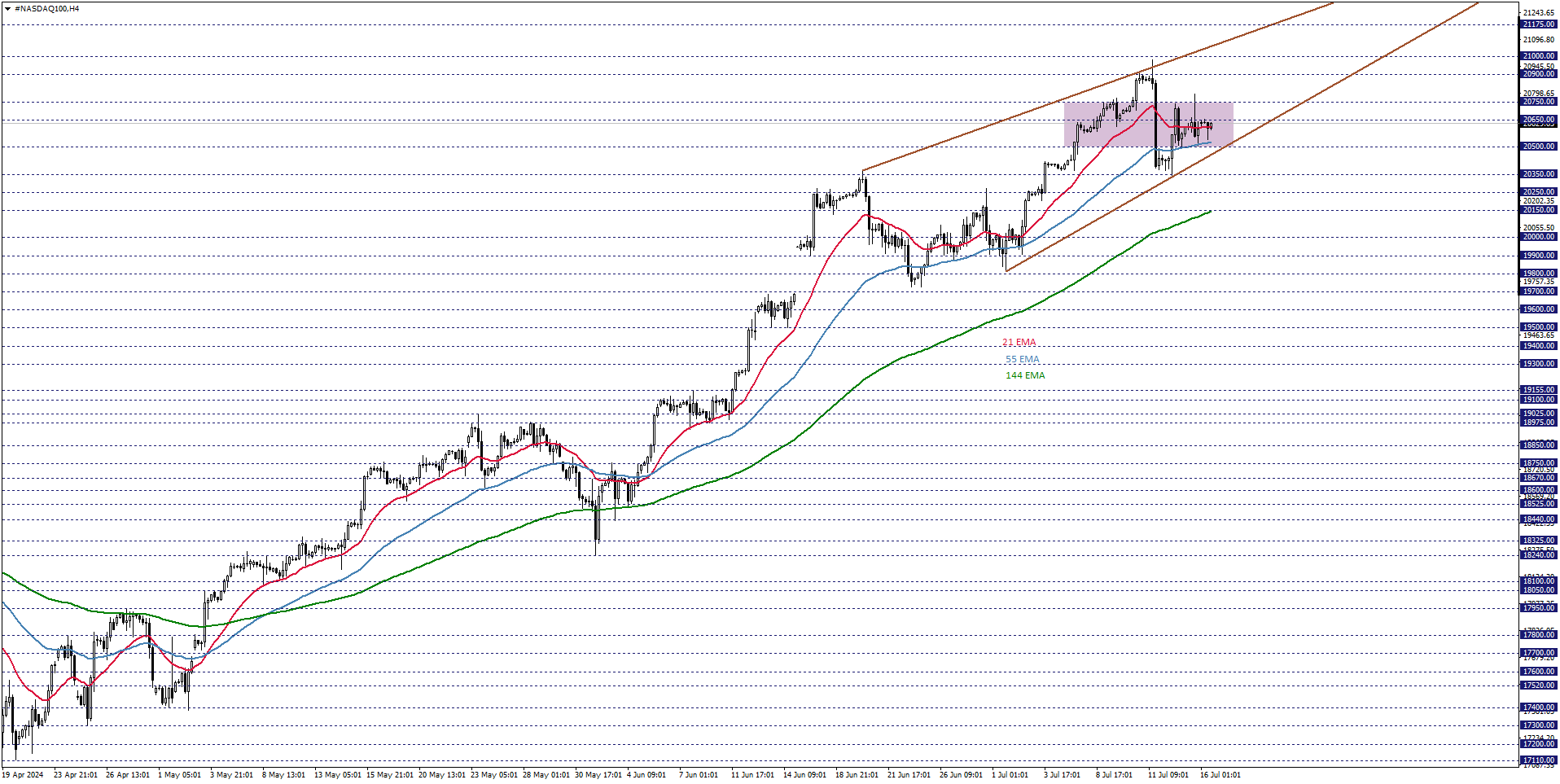1560x784 pixels.
Task: Click the 18975.00 price level label
Action: tap(1539, 423)
